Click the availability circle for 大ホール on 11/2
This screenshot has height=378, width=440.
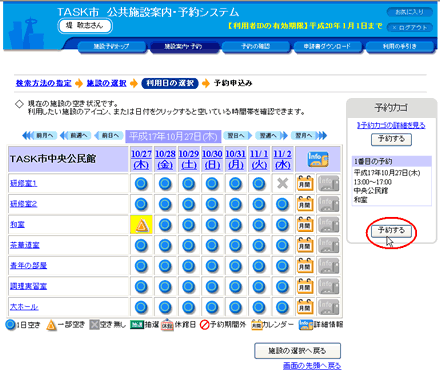pos(282,307)
